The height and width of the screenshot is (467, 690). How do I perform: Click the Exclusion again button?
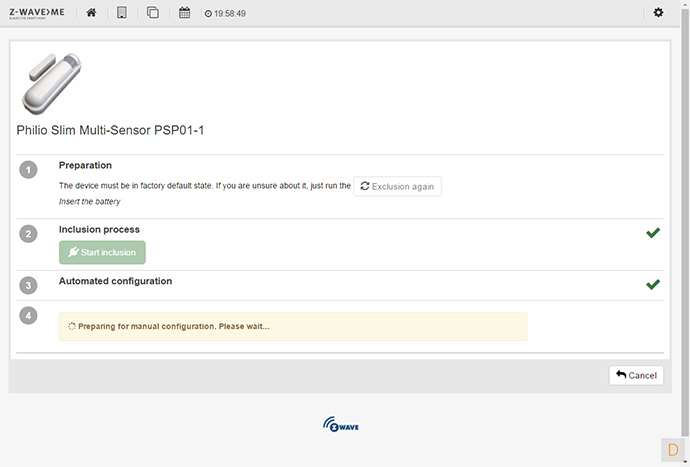[x=397, y=186]
